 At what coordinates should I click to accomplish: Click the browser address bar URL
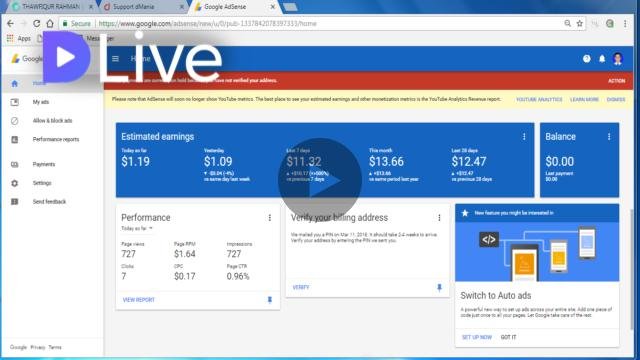click(207, 24)
